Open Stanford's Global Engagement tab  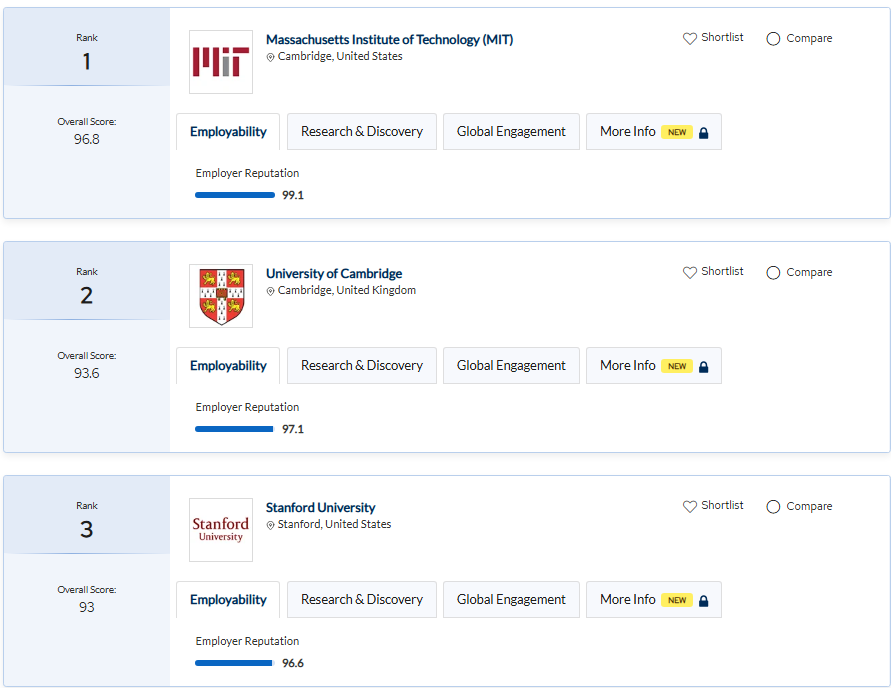[511, 600]
